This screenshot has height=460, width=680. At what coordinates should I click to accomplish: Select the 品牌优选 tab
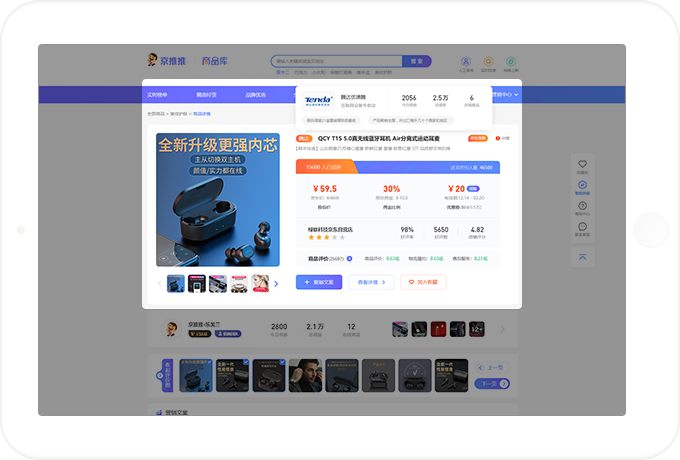(x=256, y=95)
